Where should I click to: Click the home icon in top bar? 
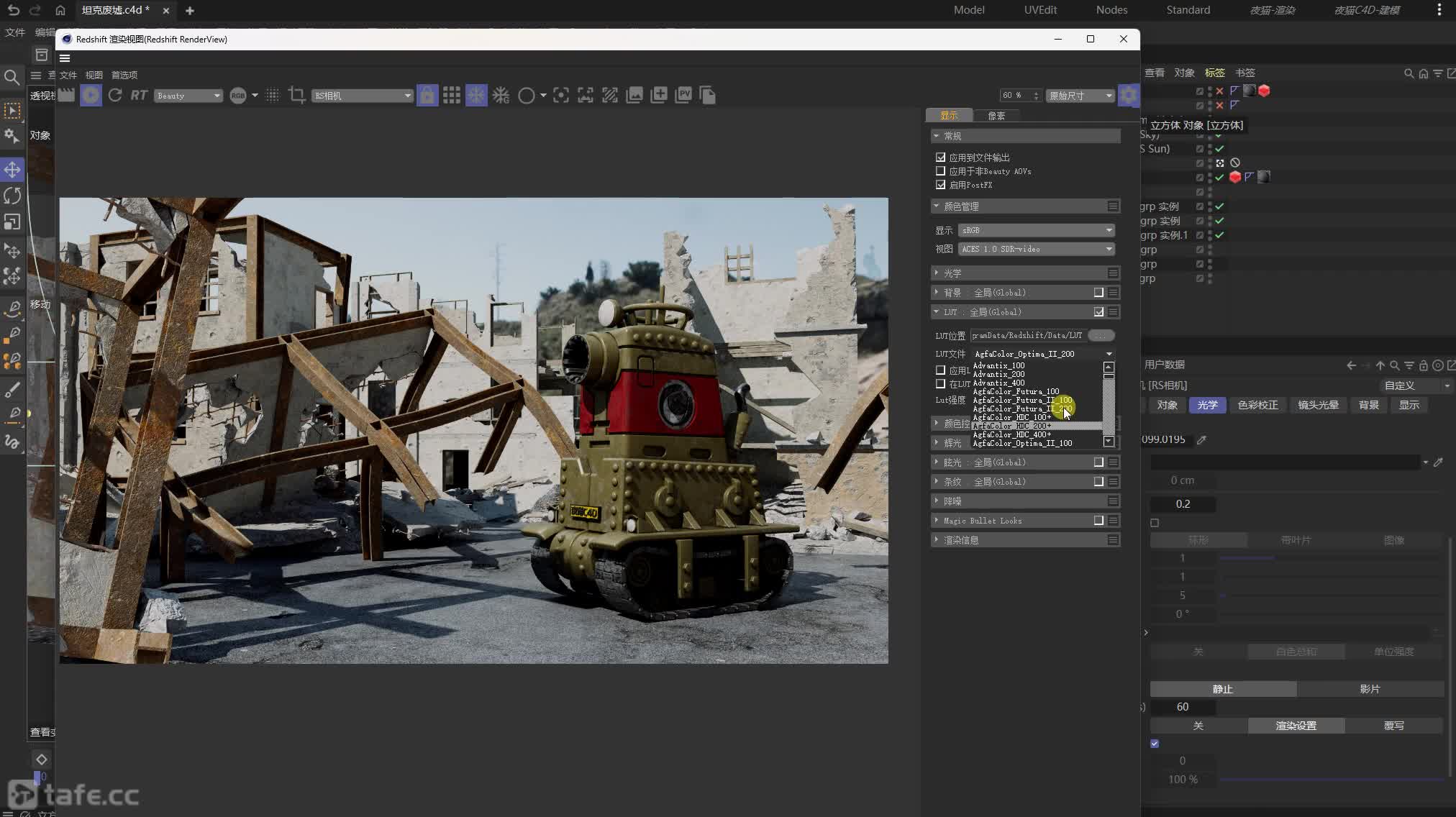tap(60, 11)
